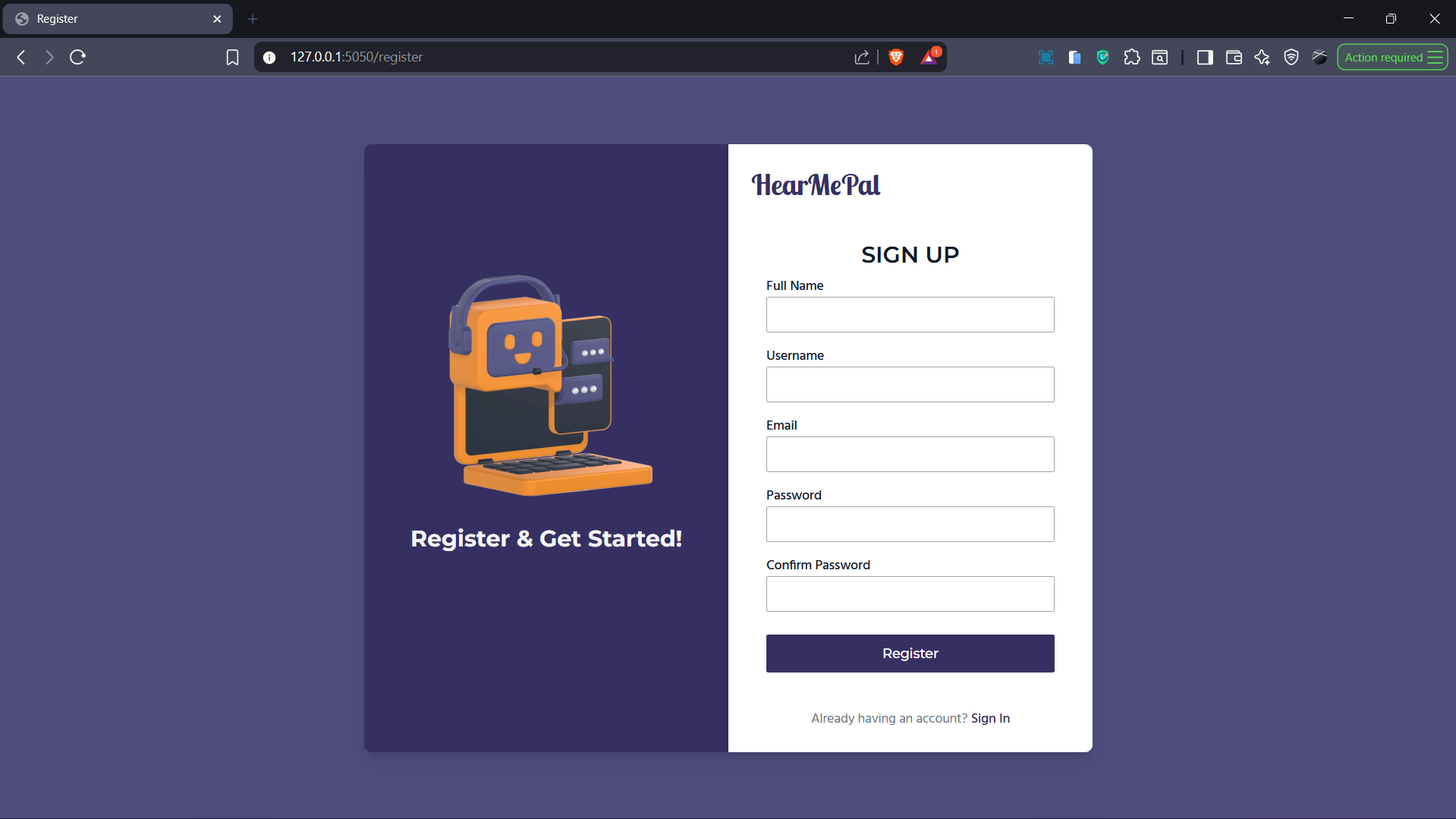Open a new tab with plus button
Screen dimensions: 1456x819
click(253, 19)
